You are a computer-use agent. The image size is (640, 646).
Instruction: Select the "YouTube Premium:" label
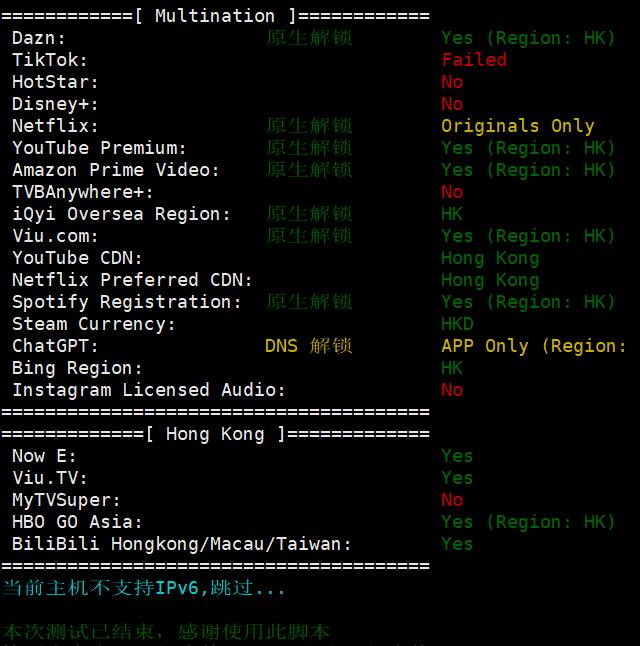(x=99, y=148)
